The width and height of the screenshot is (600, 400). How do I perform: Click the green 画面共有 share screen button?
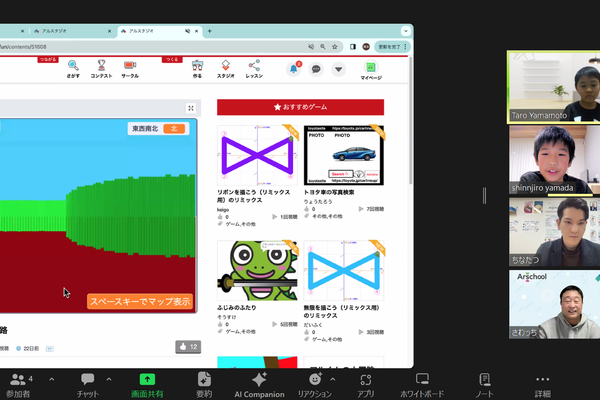[147, 385]
